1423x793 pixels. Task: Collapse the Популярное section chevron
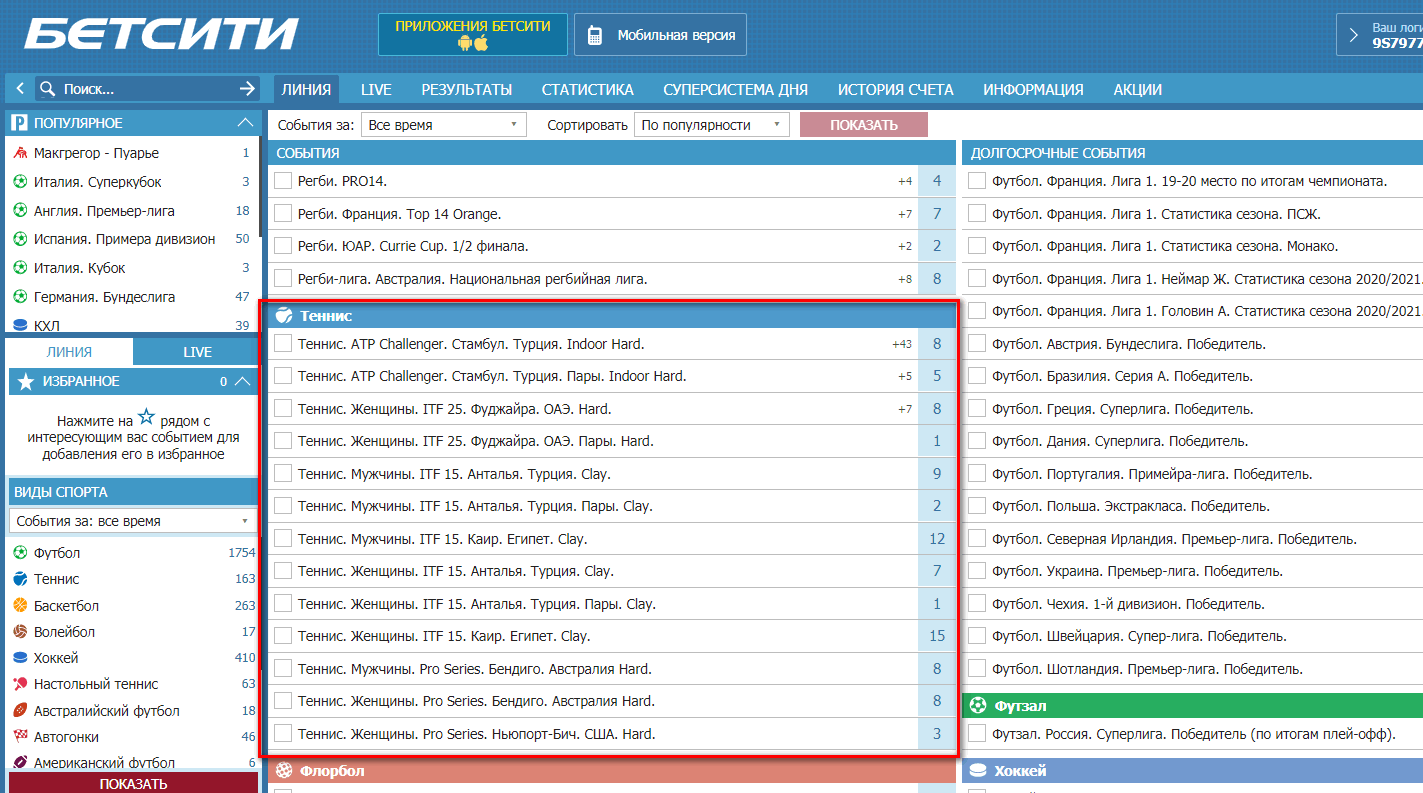click(x=245, y=123)
